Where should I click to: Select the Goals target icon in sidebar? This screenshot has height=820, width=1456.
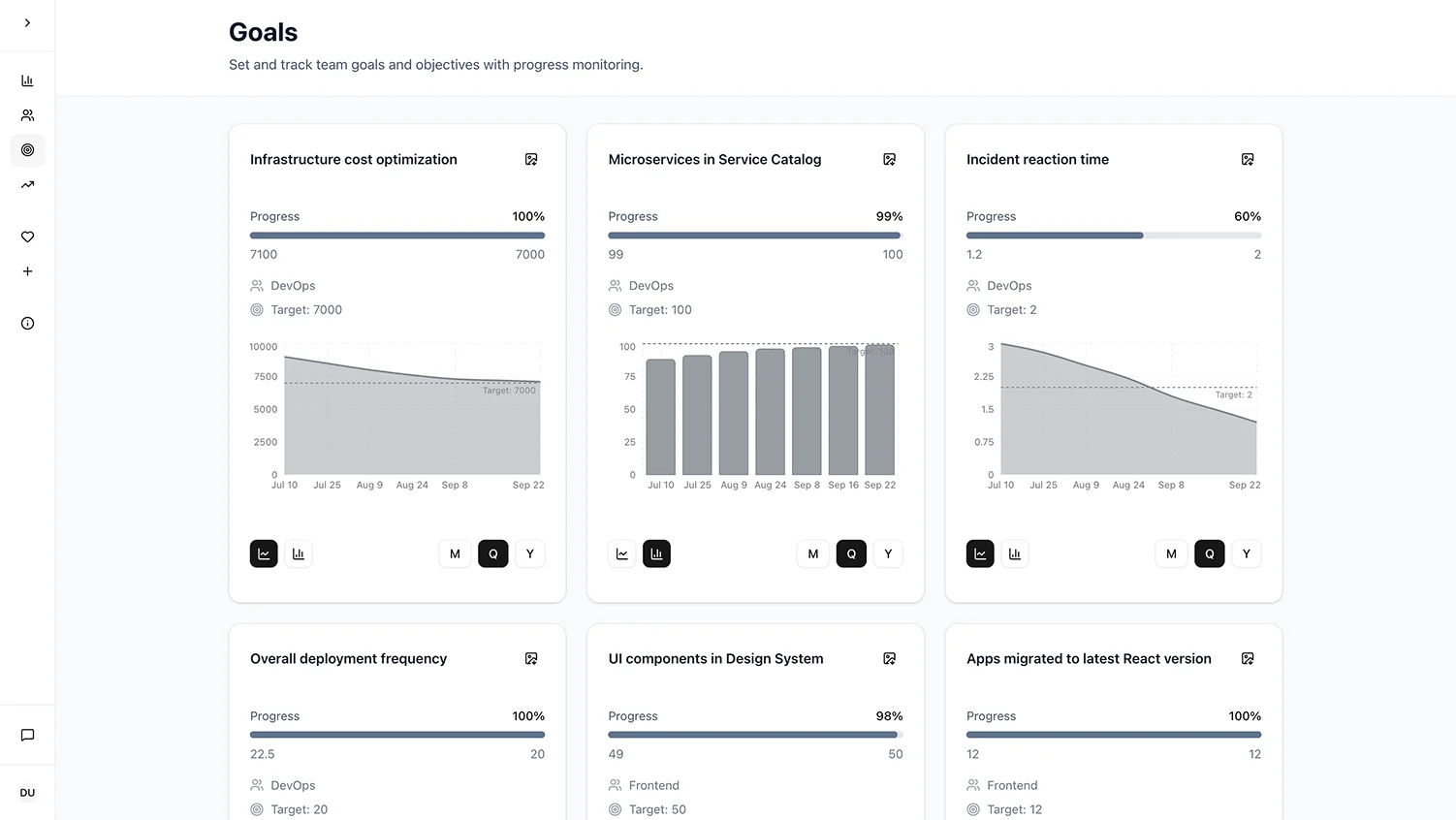pyautogui.click(x=27, y=150)
